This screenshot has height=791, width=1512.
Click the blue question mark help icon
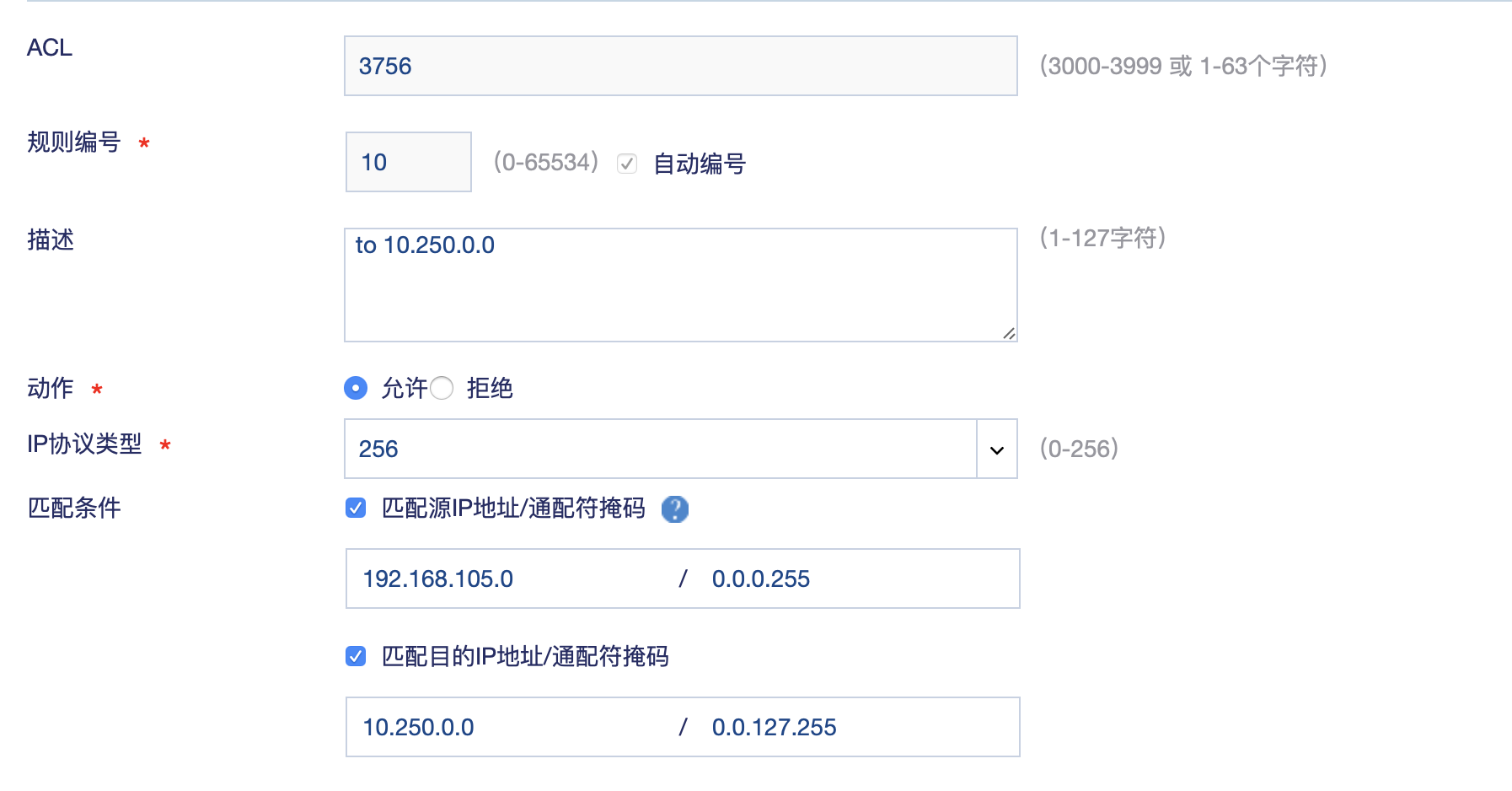tap(674, 508)
